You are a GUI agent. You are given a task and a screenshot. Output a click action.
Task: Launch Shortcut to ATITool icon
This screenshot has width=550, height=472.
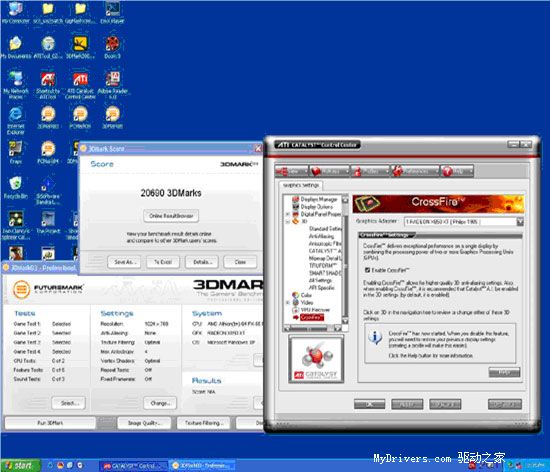(48, 85)
